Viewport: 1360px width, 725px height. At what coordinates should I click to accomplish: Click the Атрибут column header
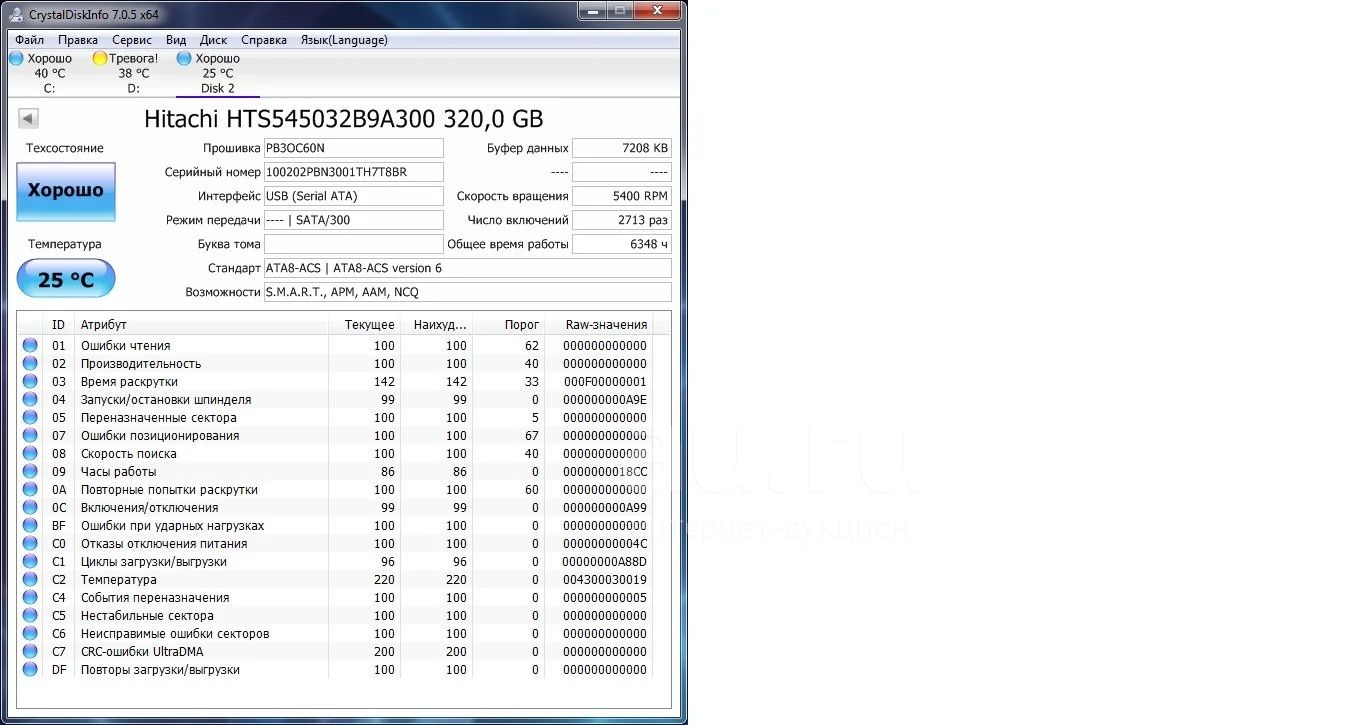click(x=202, y=324)
